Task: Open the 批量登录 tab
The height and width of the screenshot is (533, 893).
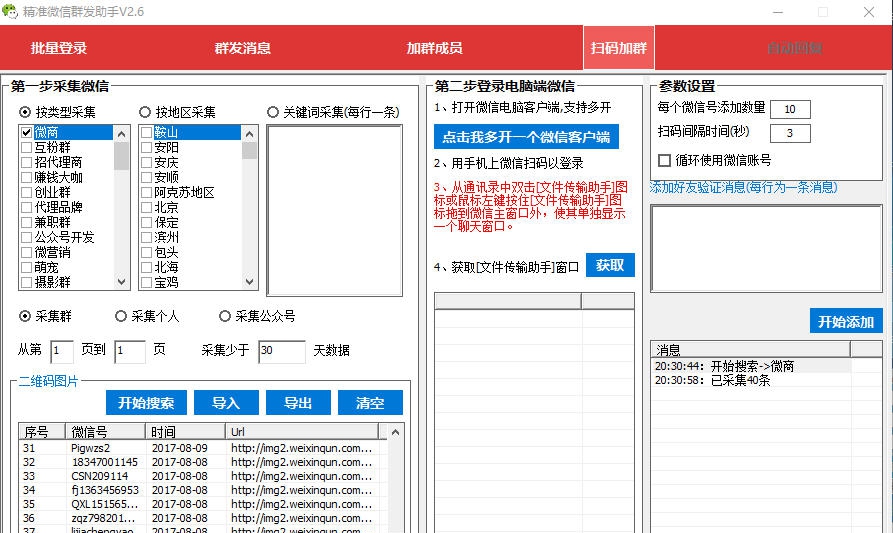Action: pyautogui.click(x=59, y=48)
